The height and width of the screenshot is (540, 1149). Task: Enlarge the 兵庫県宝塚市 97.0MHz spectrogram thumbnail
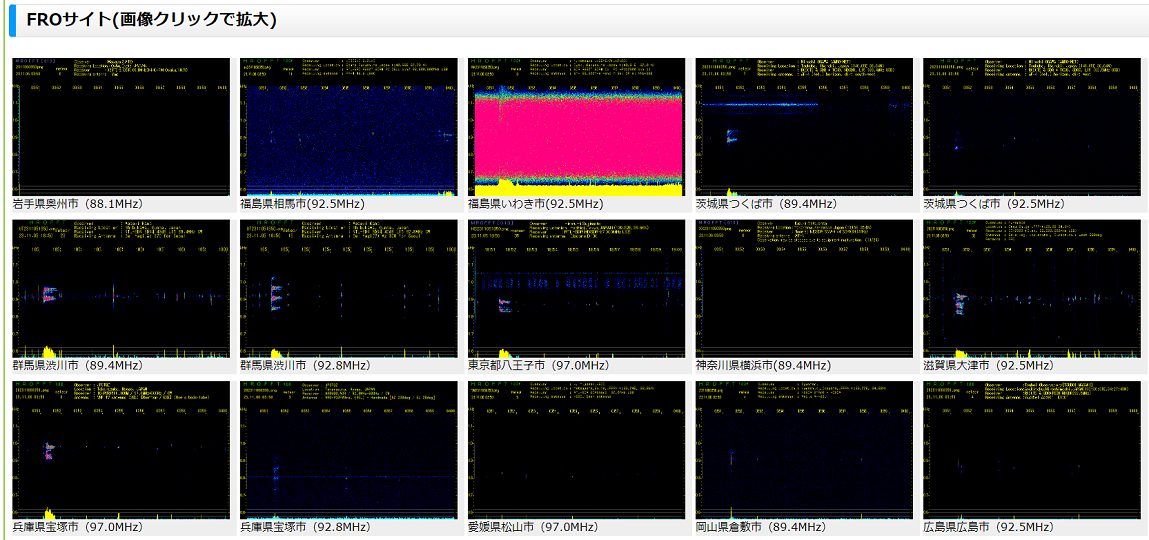coord(121,450)
